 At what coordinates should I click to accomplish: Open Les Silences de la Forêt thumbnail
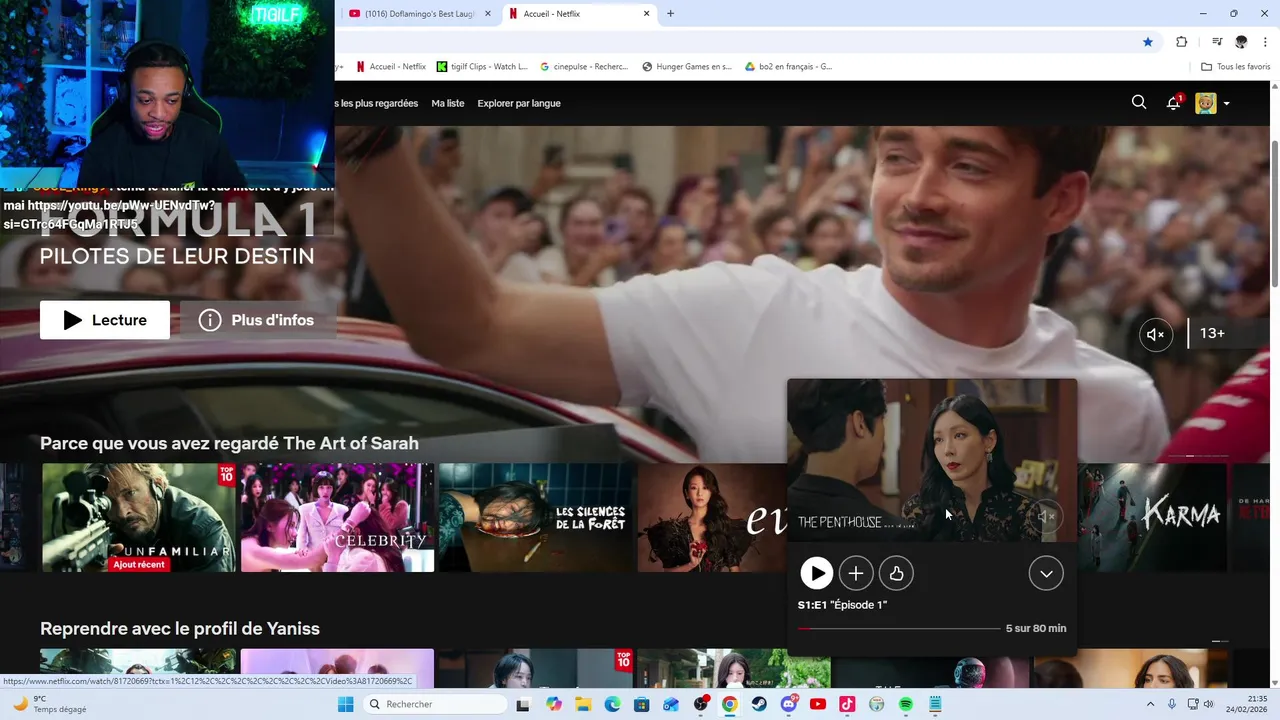(536, 517)
